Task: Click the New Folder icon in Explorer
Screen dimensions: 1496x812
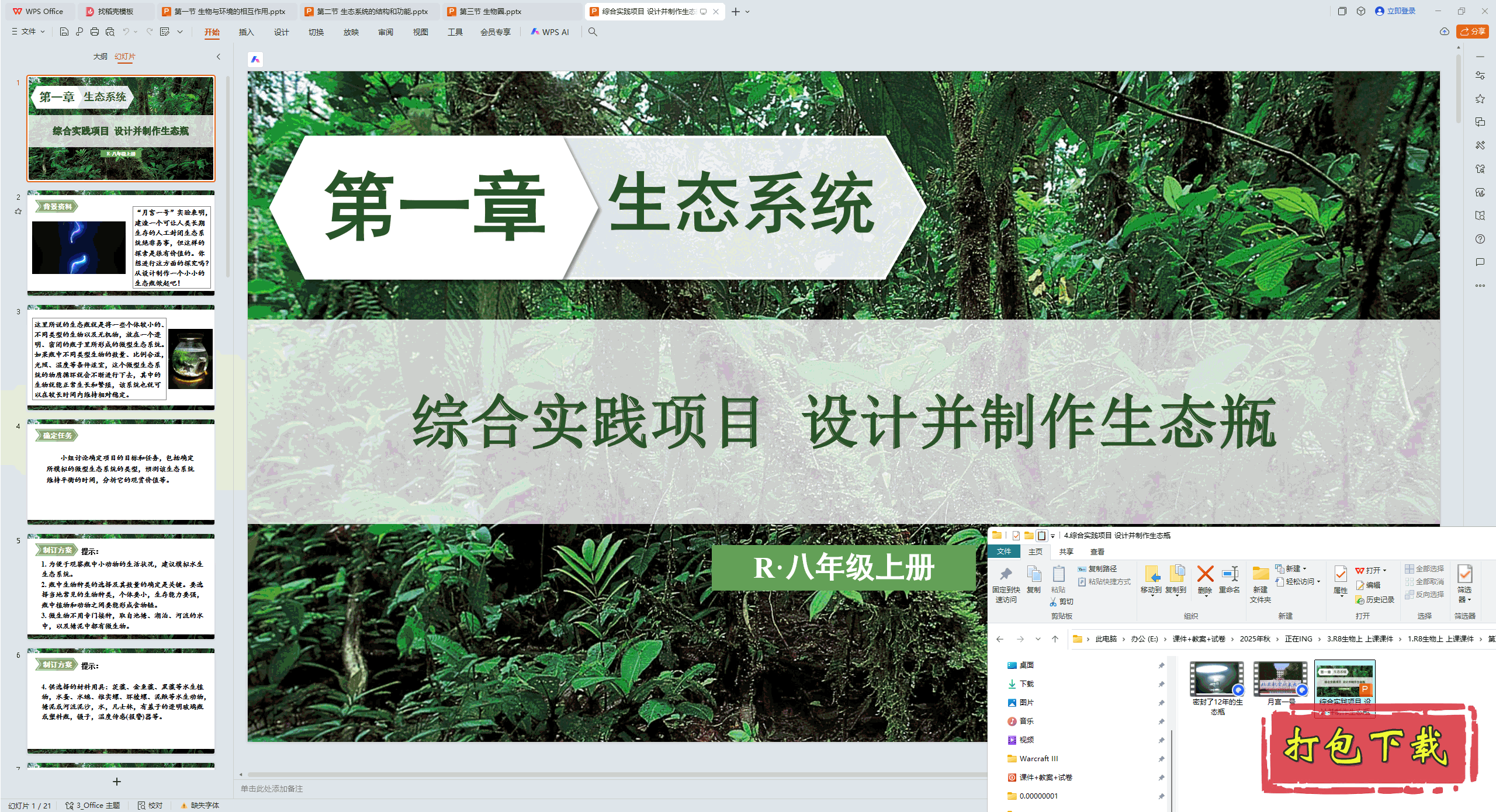Action: click(x=1260, y=574)
